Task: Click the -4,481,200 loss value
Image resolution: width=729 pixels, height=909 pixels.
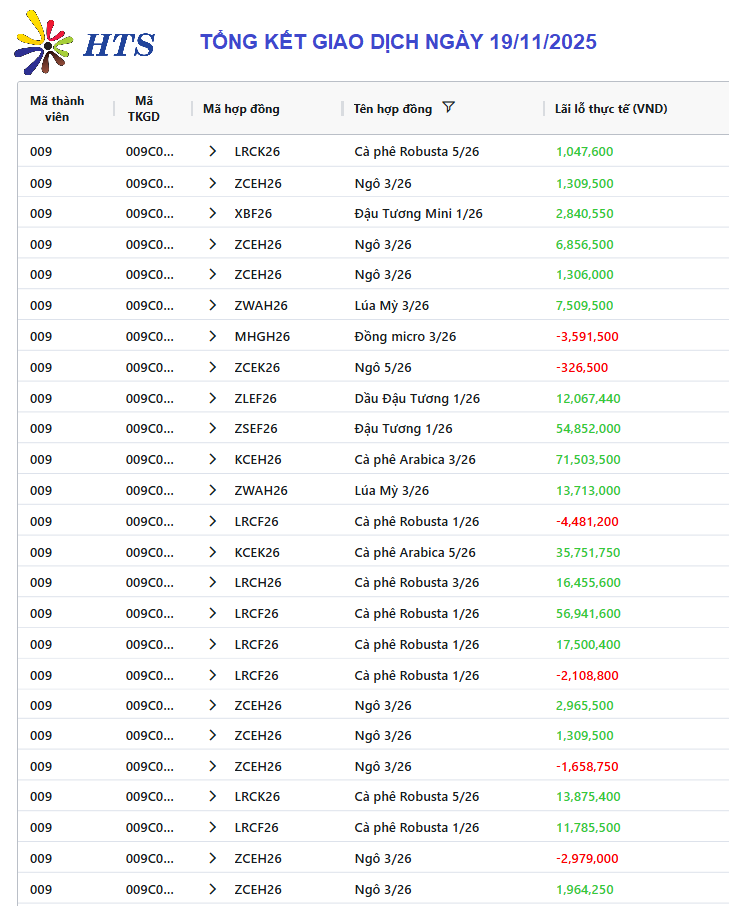Action: pos(587,521)
